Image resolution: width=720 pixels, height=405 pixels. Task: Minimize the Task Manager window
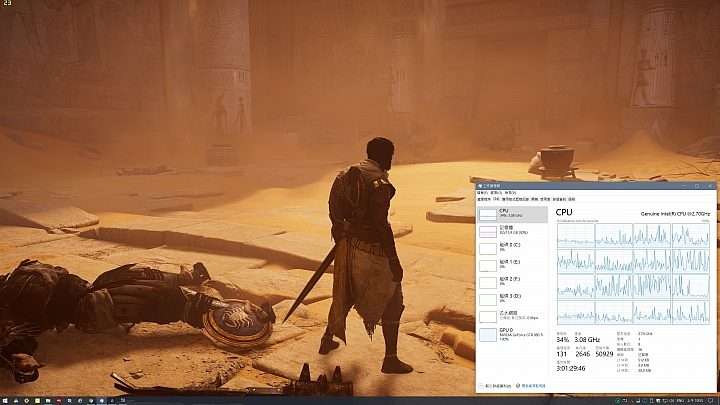[684, 186]
